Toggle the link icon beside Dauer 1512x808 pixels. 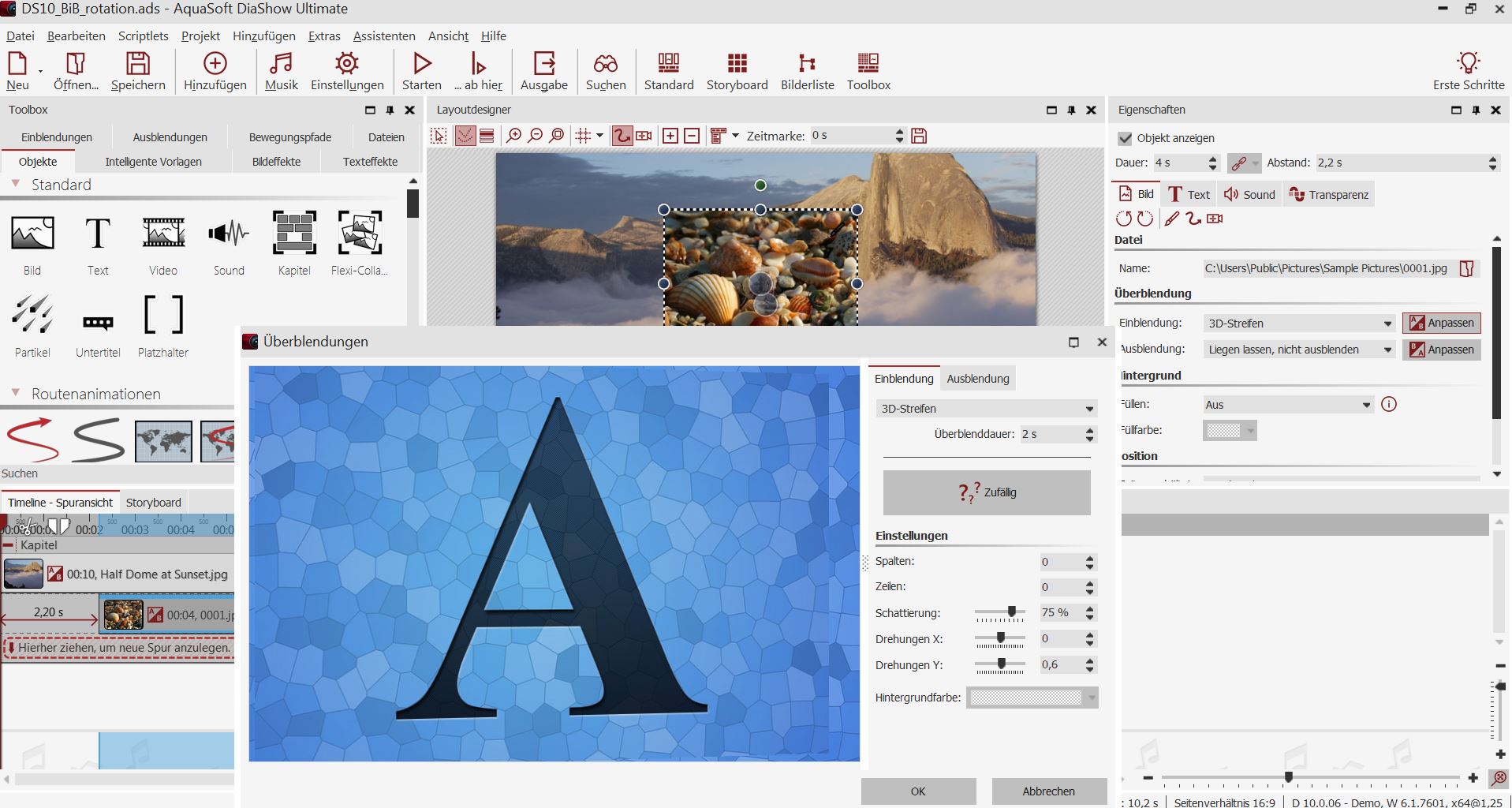click(x=1239, y=163)
